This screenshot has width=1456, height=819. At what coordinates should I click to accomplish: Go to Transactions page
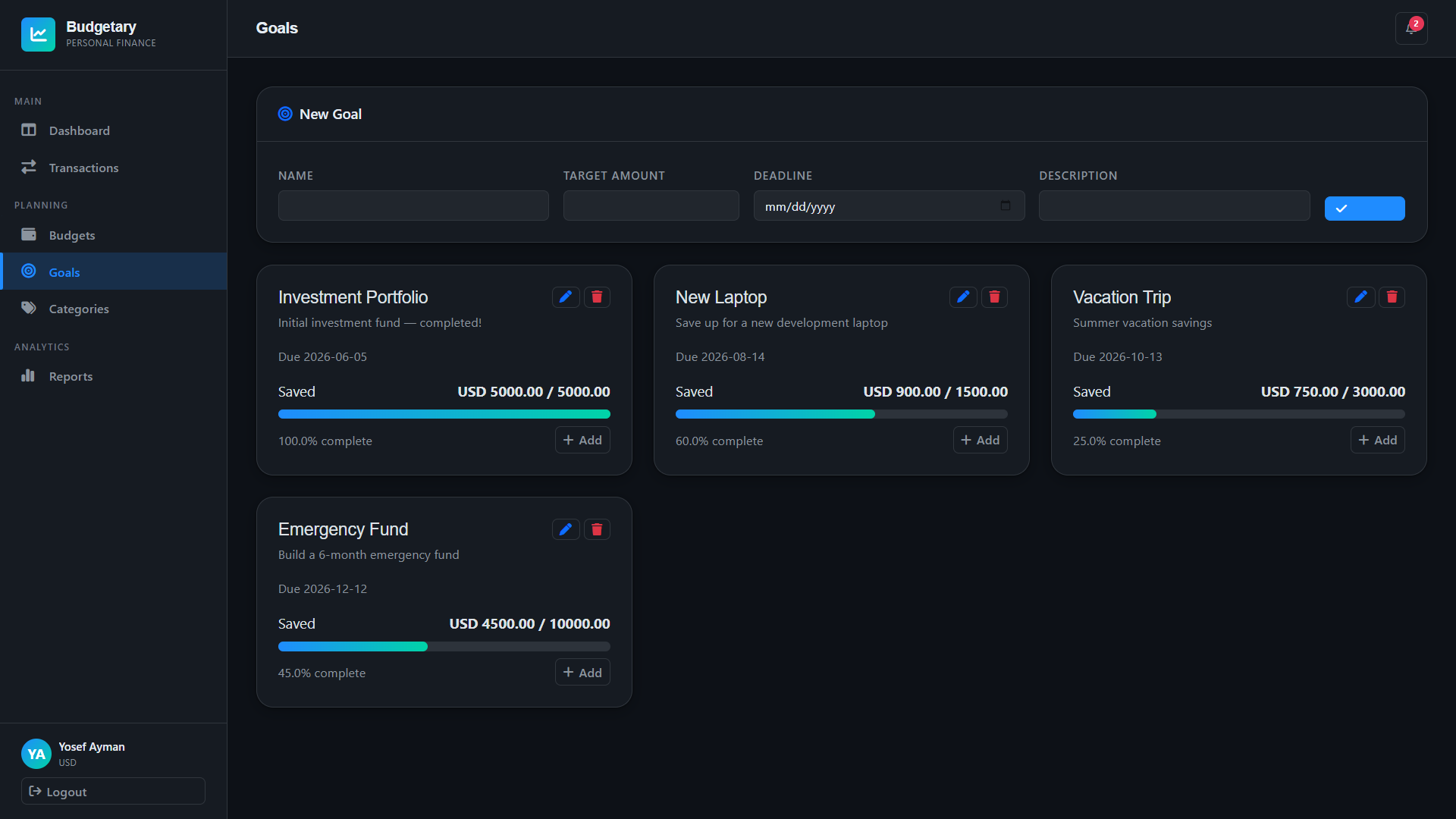pyautogui.click(x=114, y=168)
